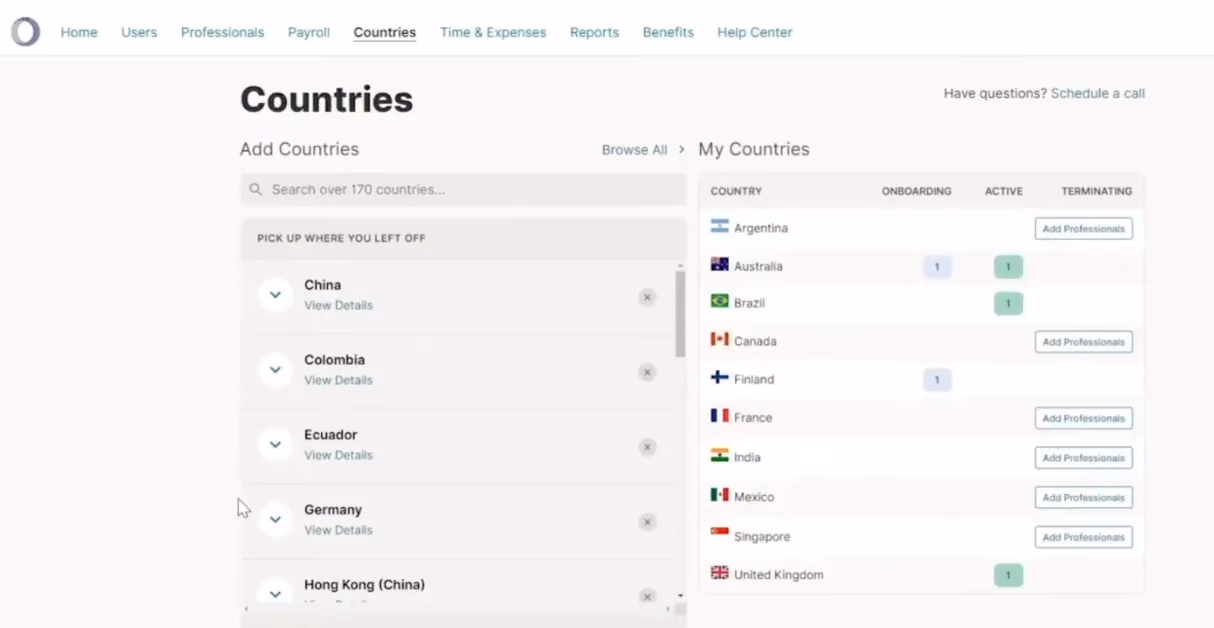Remove Hong Kong (China) from the list
1214x628 pixels.
647,597
